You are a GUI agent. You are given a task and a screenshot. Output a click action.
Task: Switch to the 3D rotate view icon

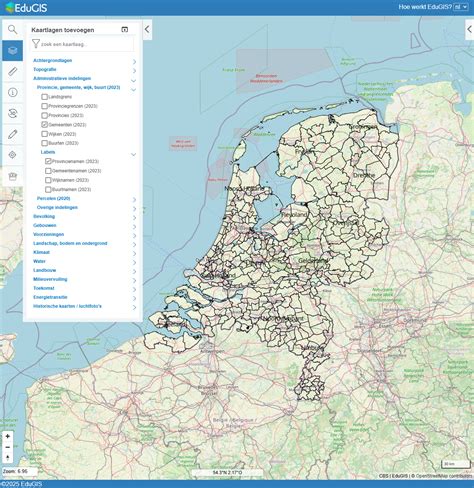pyautogui.click(x=12, y=113)
